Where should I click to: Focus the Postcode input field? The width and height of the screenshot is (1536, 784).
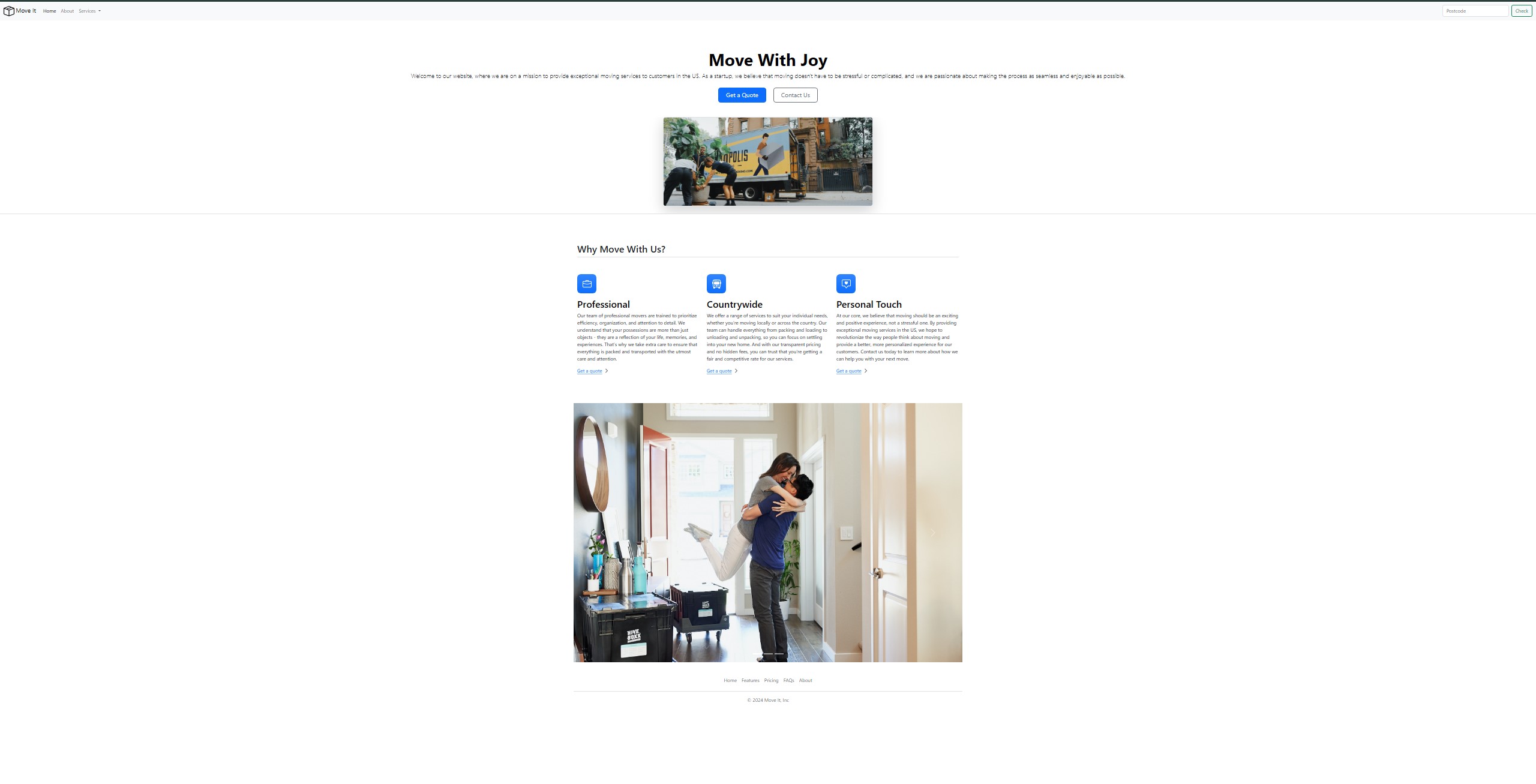[x=1474, y=11]
